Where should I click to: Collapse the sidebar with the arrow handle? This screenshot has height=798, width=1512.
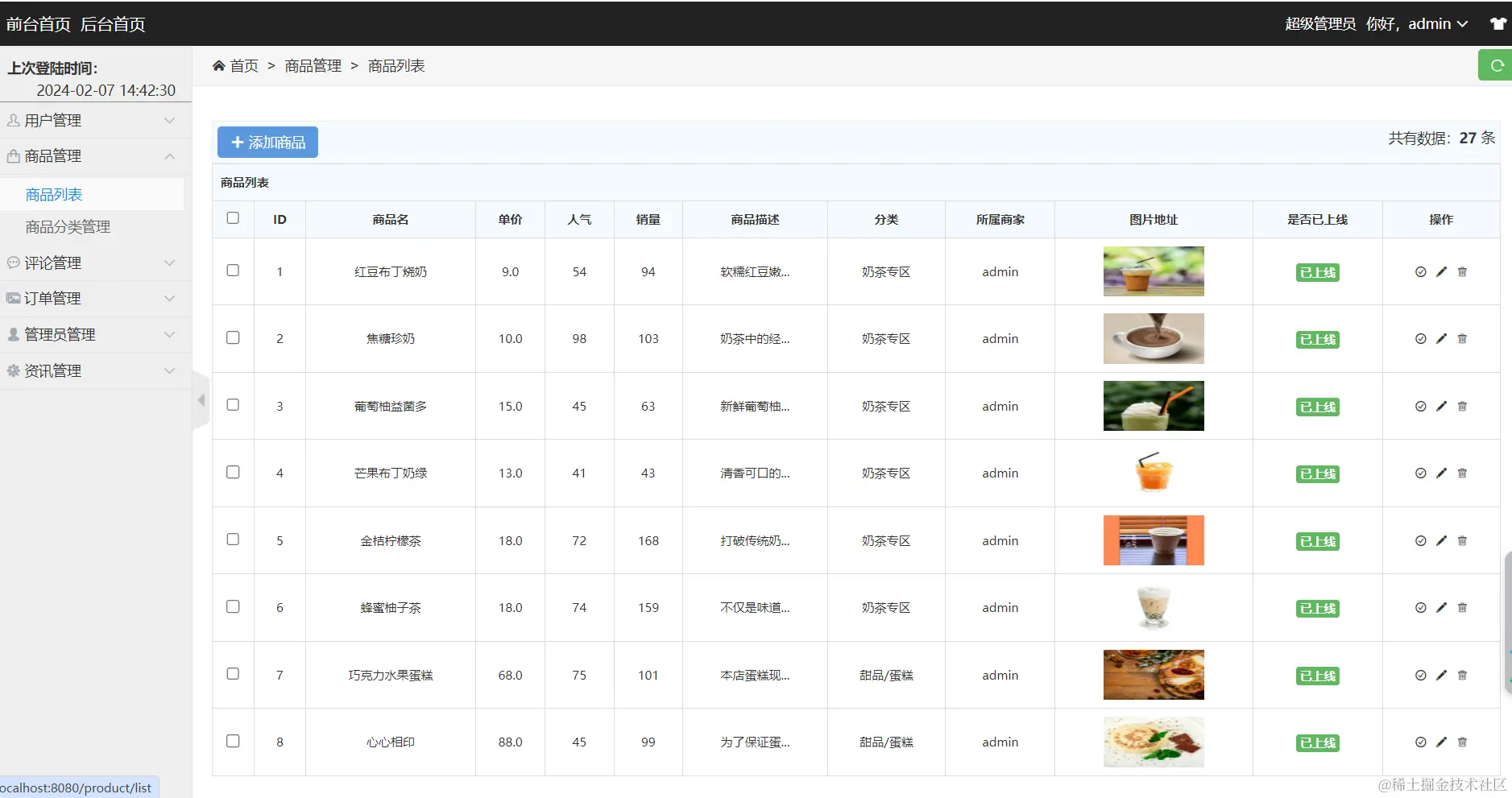click(201, 400)
